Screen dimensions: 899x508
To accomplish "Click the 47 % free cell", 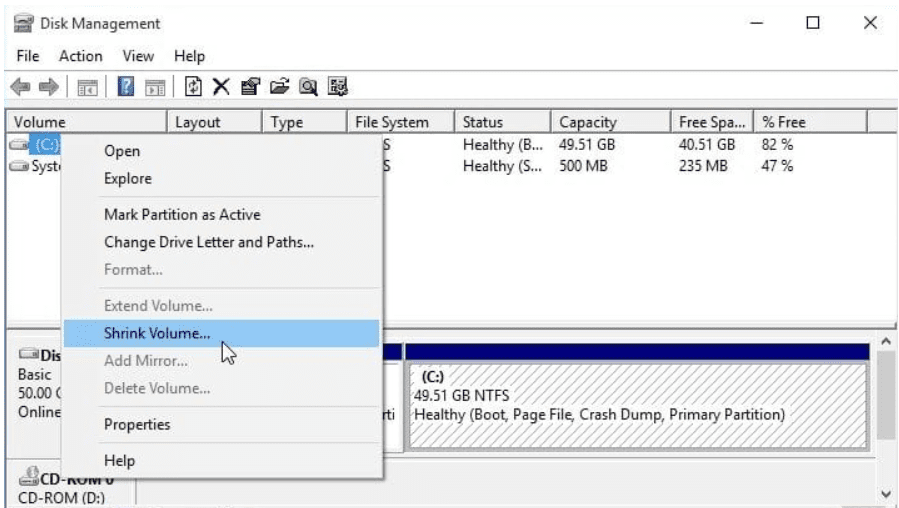I will tap(777, 166).
